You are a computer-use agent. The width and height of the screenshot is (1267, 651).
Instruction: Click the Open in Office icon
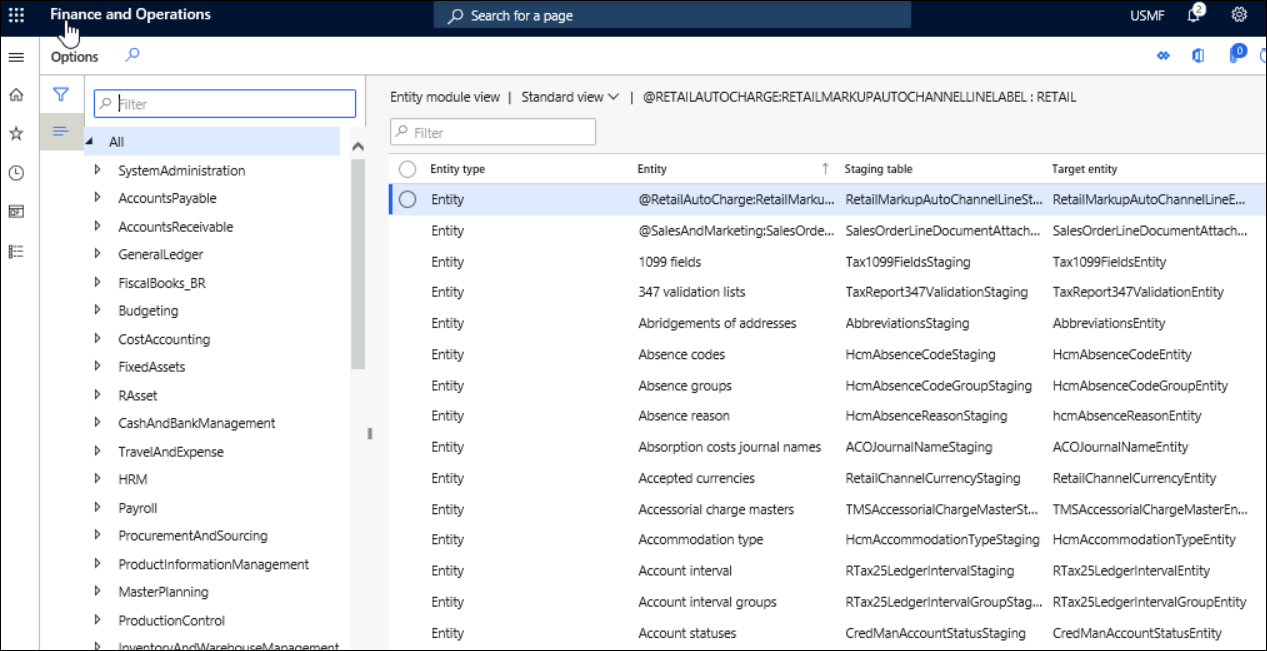1197,56
